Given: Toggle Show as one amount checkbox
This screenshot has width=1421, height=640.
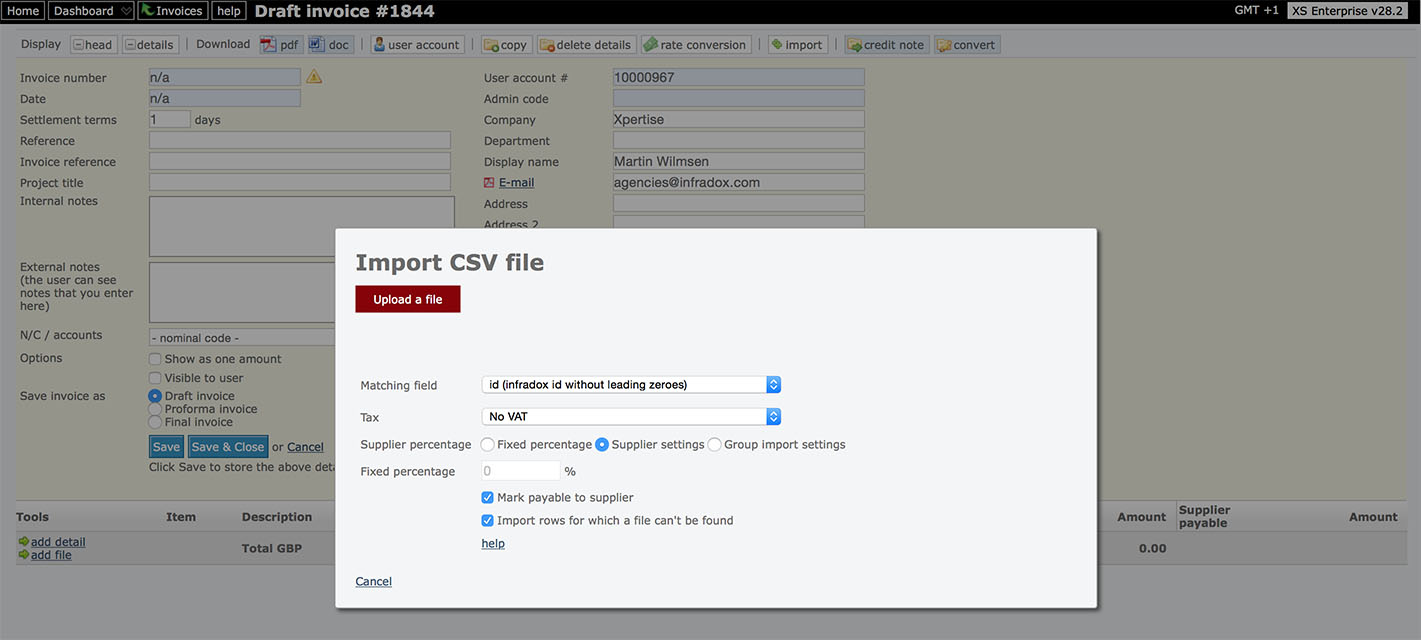Looking at the screenshot, I should [155, 359].
